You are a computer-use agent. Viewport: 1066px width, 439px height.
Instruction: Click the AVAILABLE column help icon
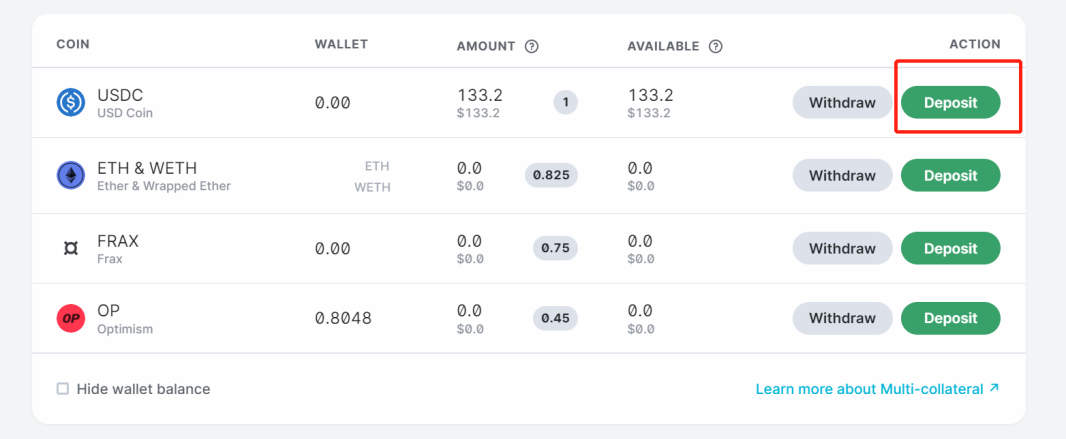(x=715, y=46)
